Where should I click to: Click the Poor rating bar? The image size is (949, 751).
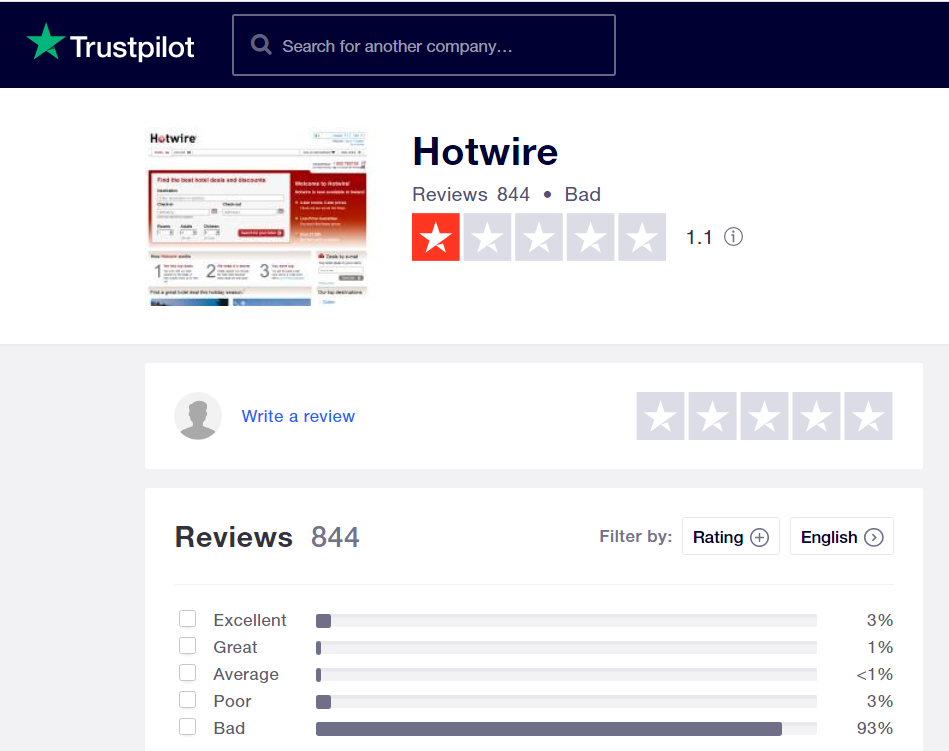point(566,702)
